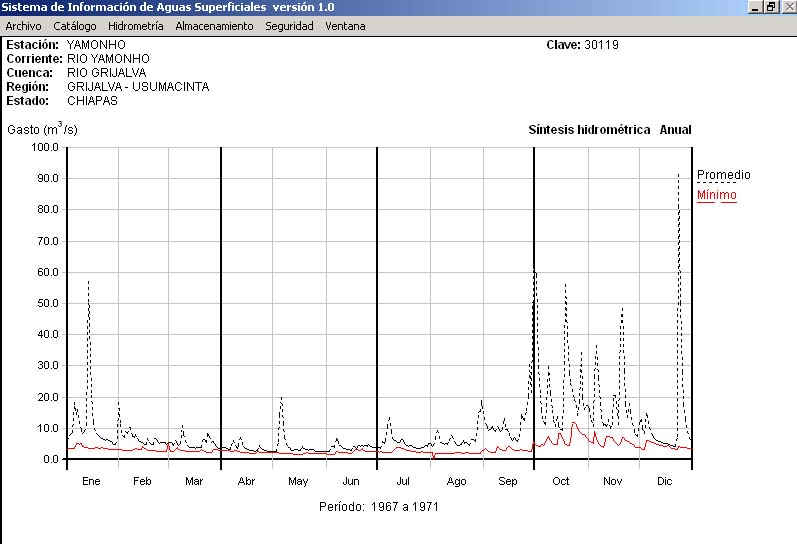Click the 100.0 value on the y-axis
797x544 pixels.
pos(46,147)
